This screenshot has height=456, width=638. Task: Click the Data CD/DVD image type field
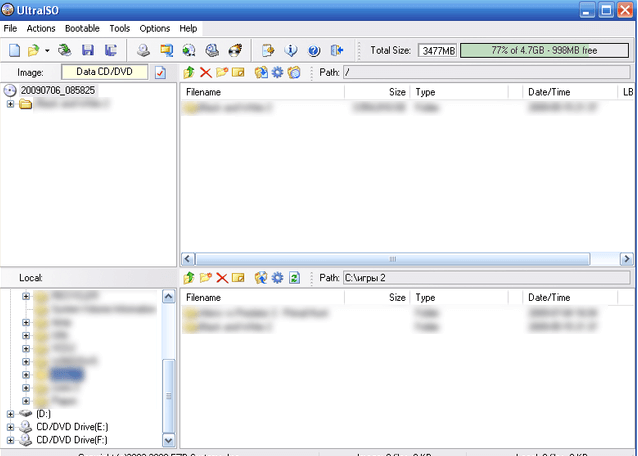pos(105,72)
